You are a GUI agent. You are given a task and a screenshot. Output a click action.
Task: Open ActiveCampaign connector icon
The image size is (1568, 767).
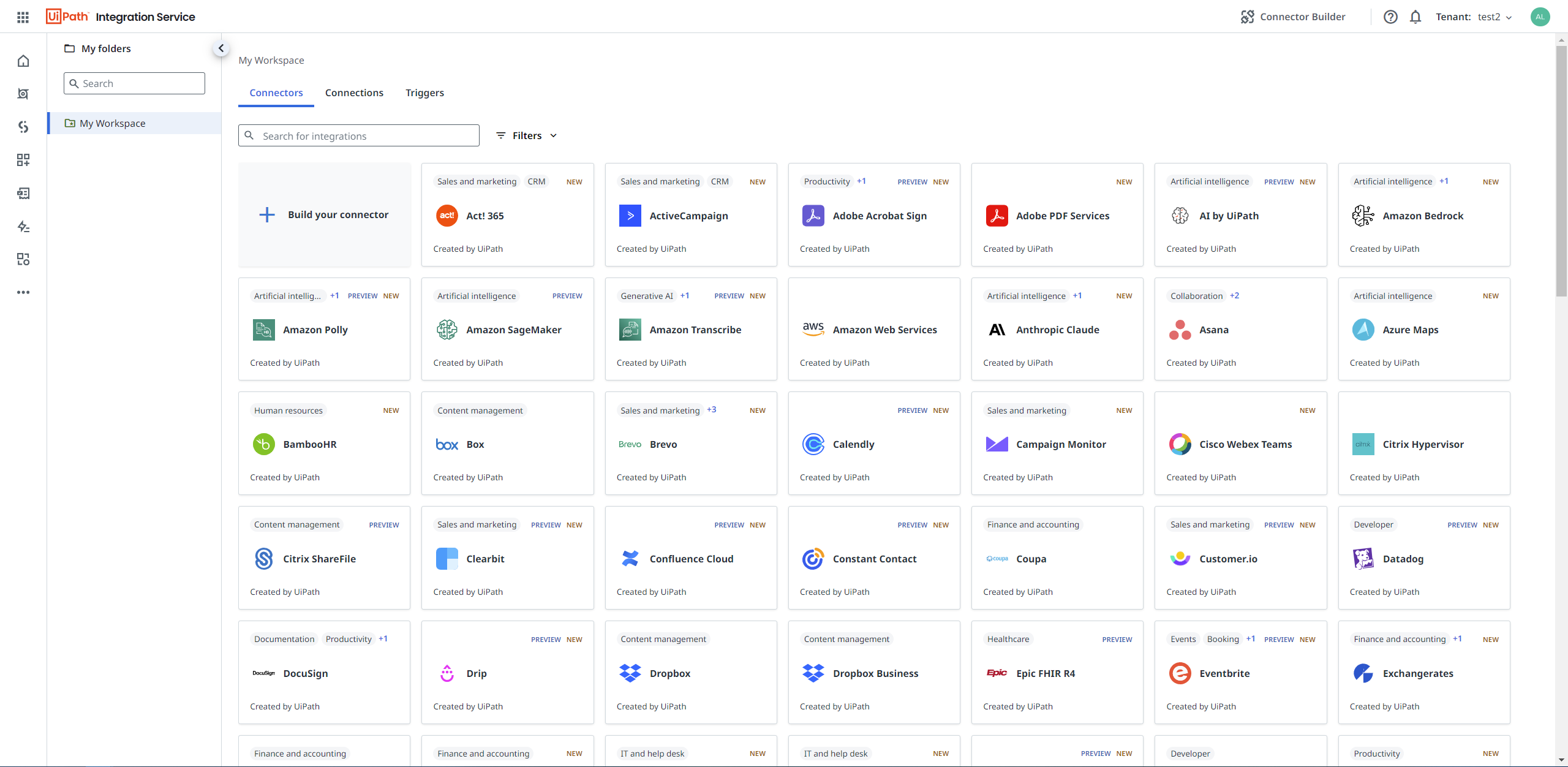tap(630, 216)
